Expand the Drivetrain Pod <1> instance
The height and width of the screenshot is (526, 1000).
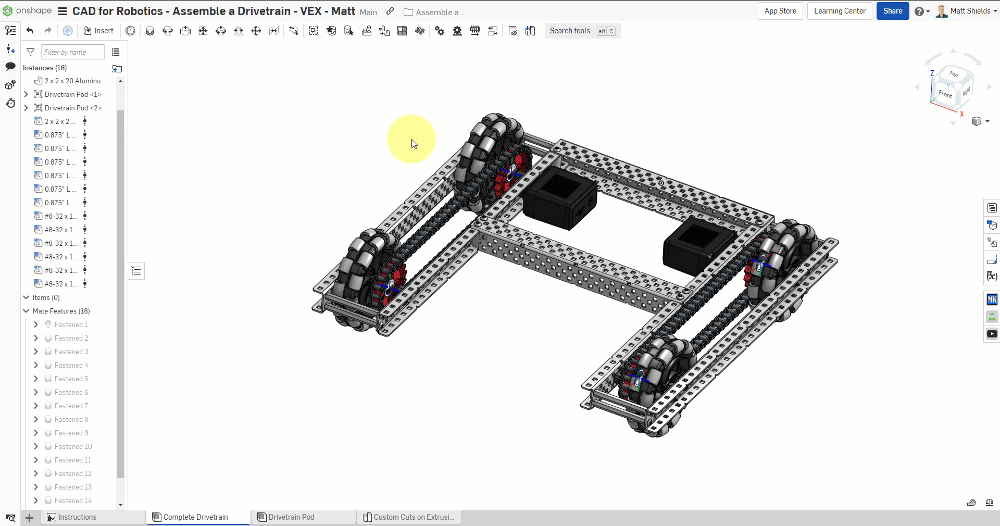click(x=25, y=94)
